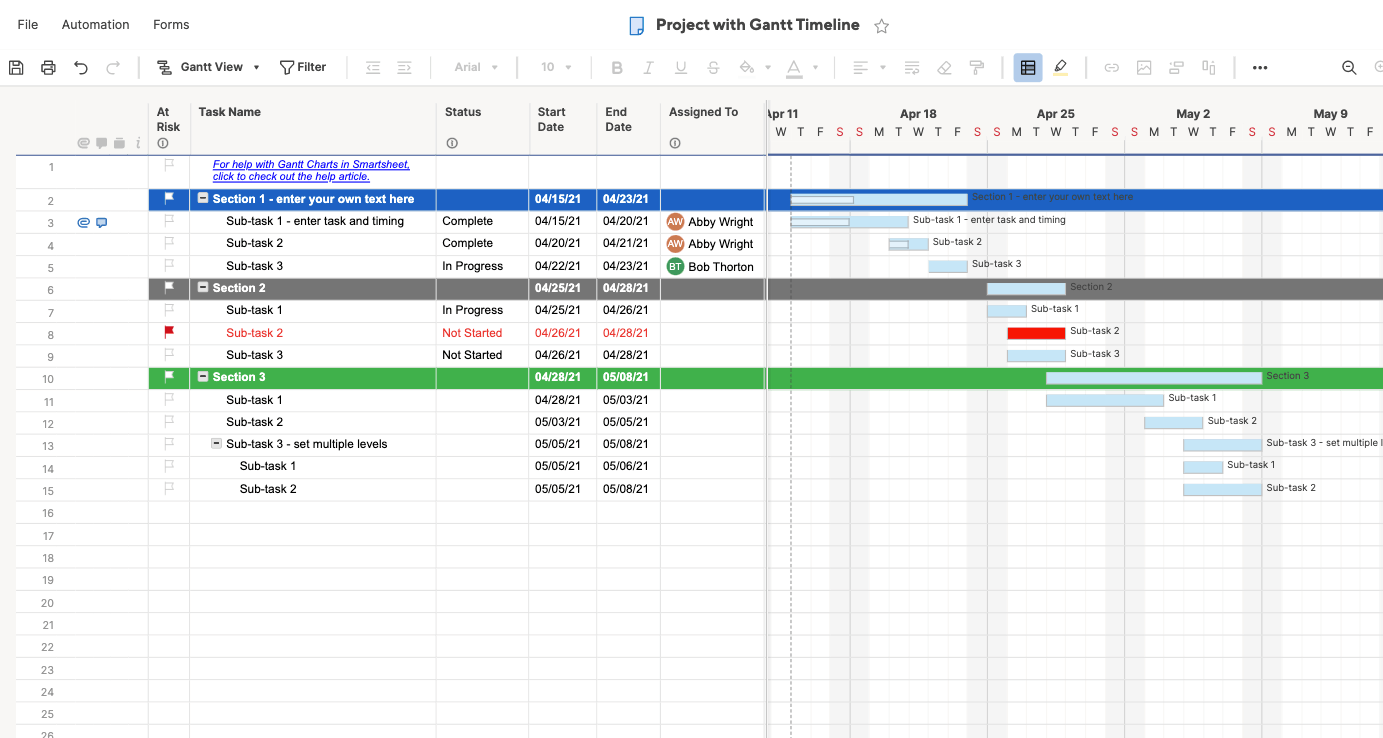Viewport: 1383px width, 738px height.
Task: Toggle At Risk flag for Section 2 Sub-task 2
Action: pyautogui.click(x=169, y=332)
